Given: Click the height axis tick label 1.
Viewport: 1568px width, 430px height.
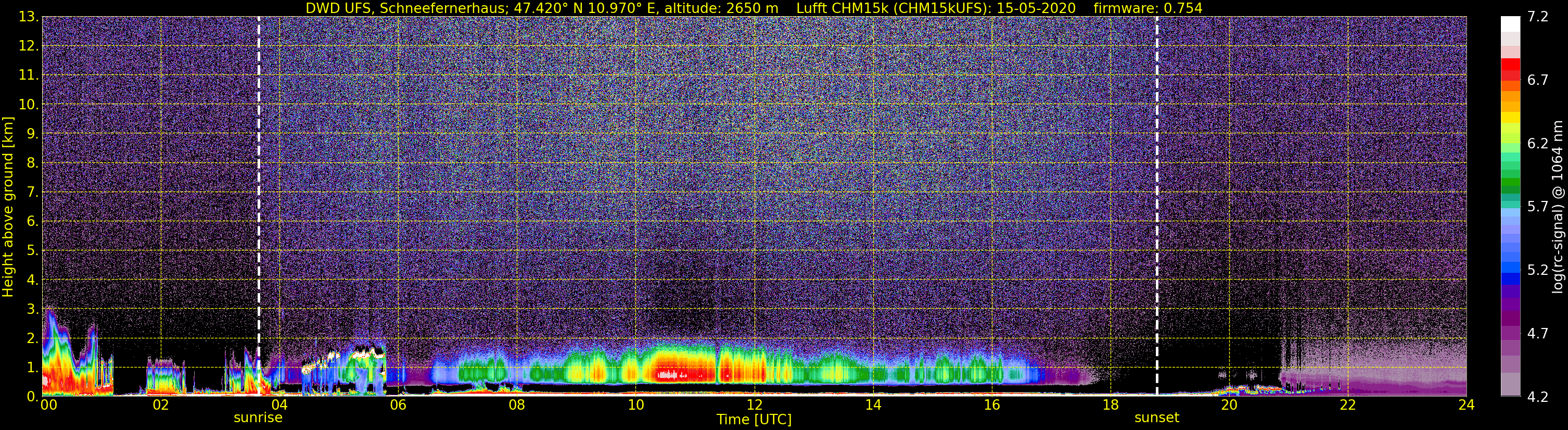Looking at the screenshot, I should click(x=32, y=367).
